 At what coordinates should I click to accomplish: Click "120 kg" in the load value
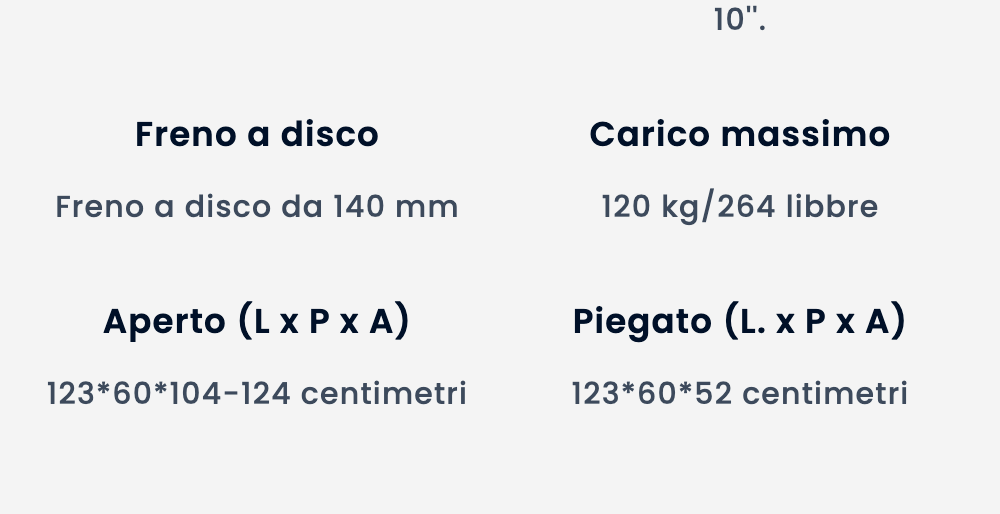pos(651,207)
